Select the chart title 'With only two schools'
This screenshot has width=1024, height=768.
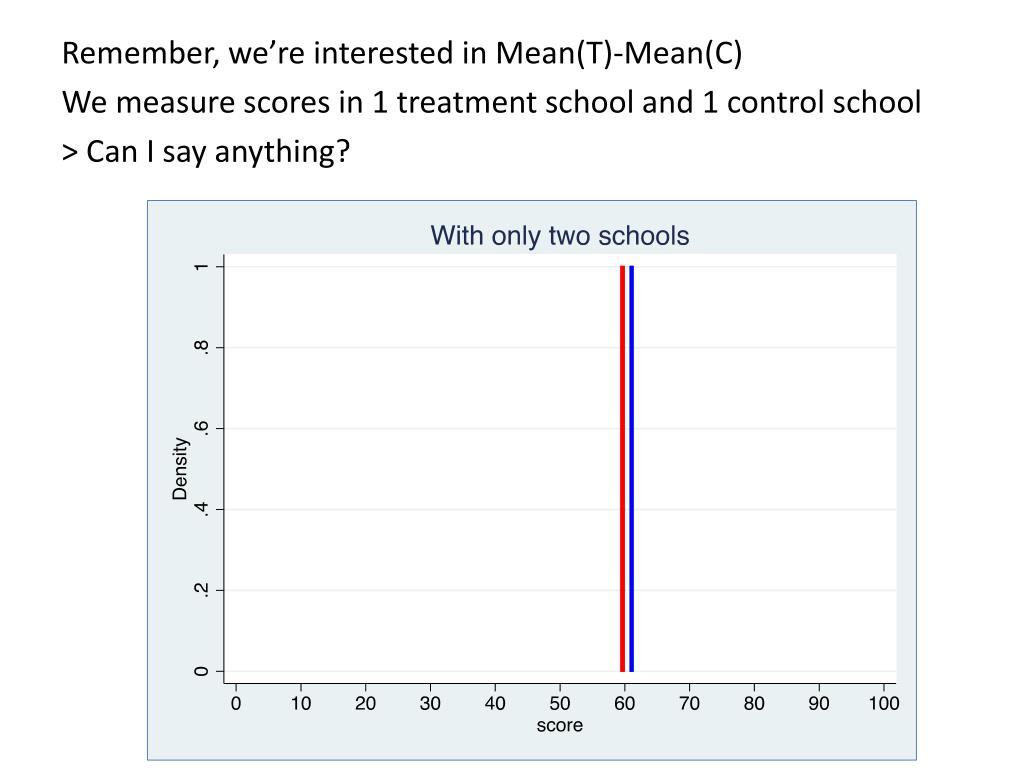pyautogui.click(x=560, y=236)
